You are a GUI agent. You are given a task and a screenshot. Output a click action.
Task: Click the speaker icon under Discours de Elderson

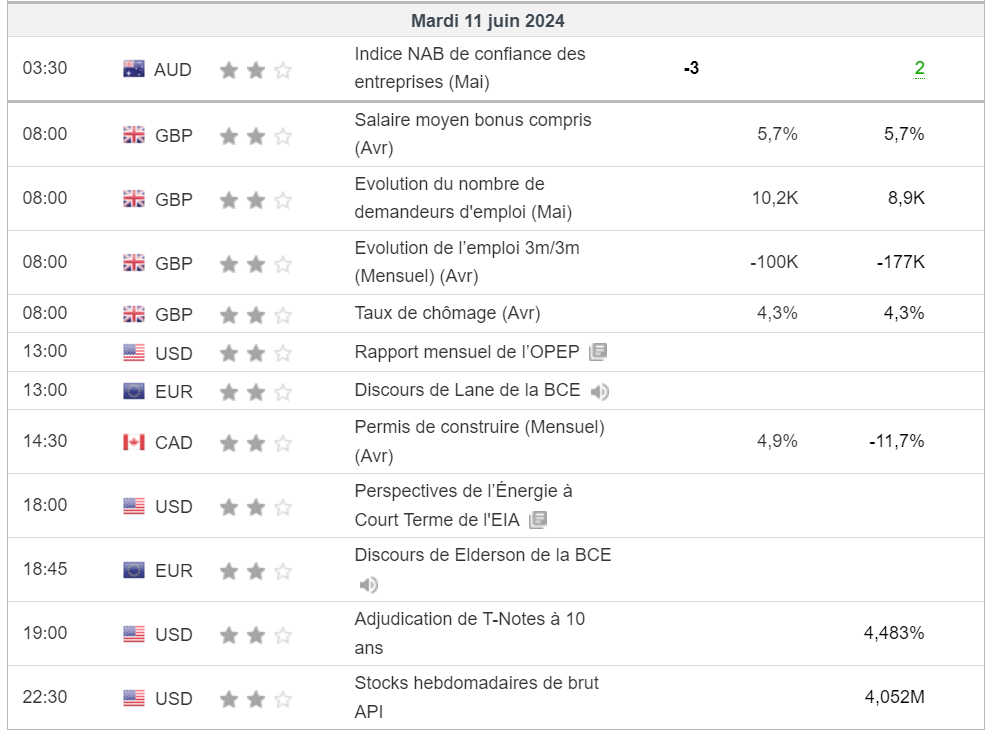click(369, 585)
